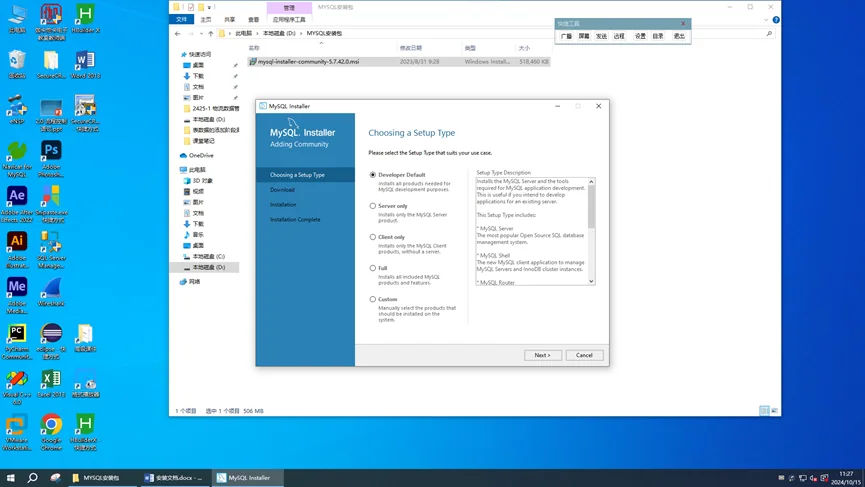Open the recent locations dropdown arrow
The width and height of the screenshot is (865, 487).
[x=201, y=34]
